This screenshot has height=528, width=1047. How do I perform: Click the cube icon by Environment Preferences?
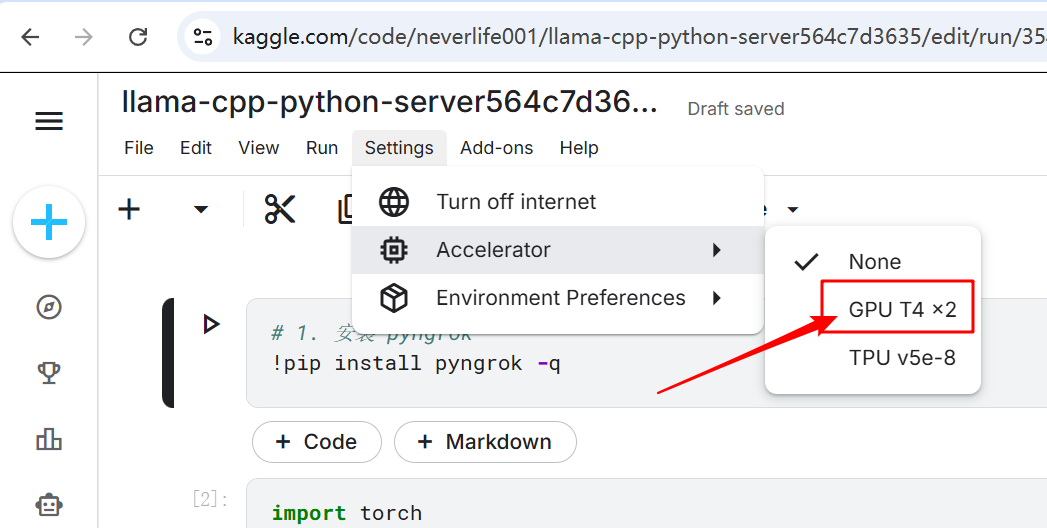[394, 298]
